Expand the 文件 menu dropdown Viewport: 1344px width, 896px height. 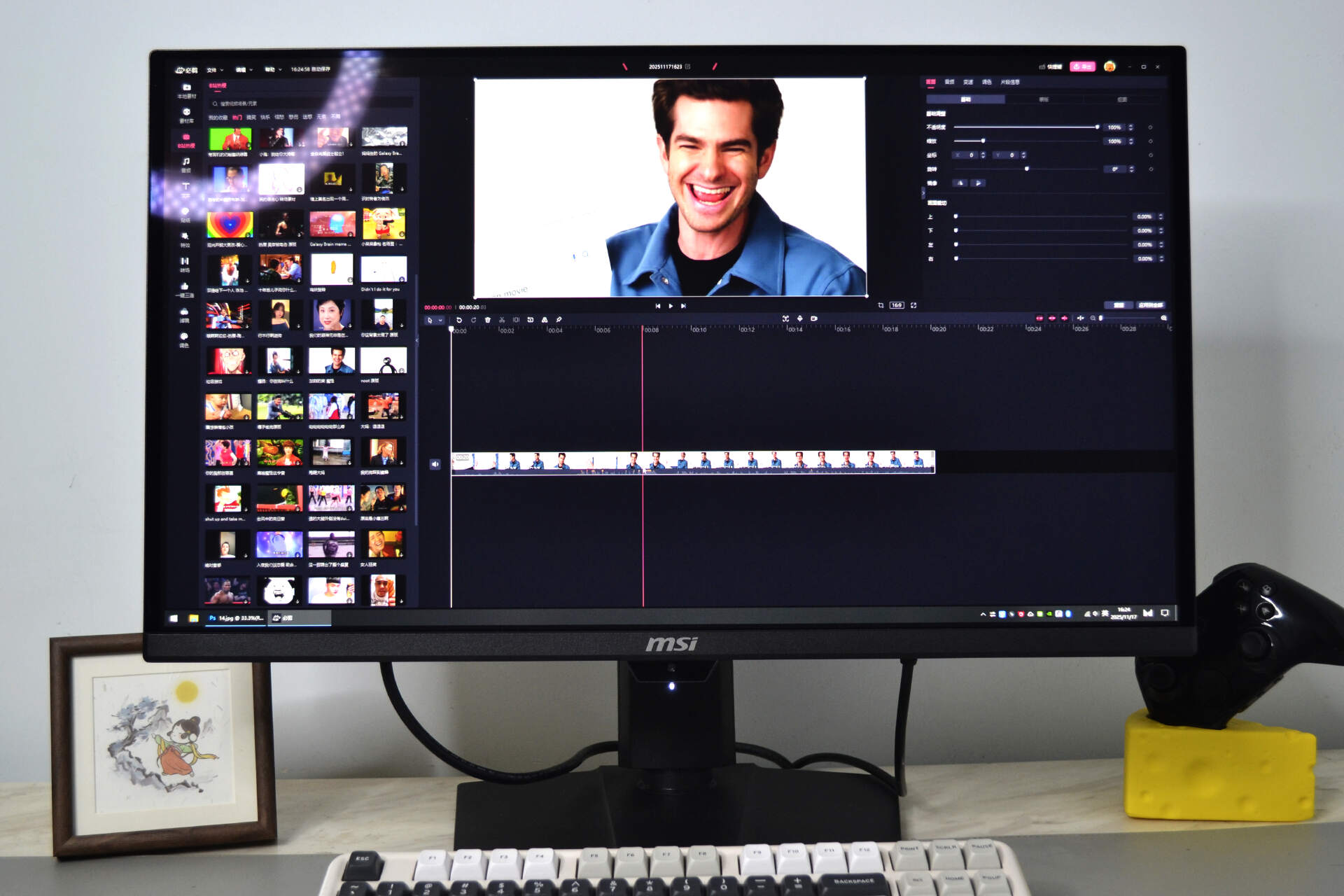pyautogui.click(x=215, y=70)
